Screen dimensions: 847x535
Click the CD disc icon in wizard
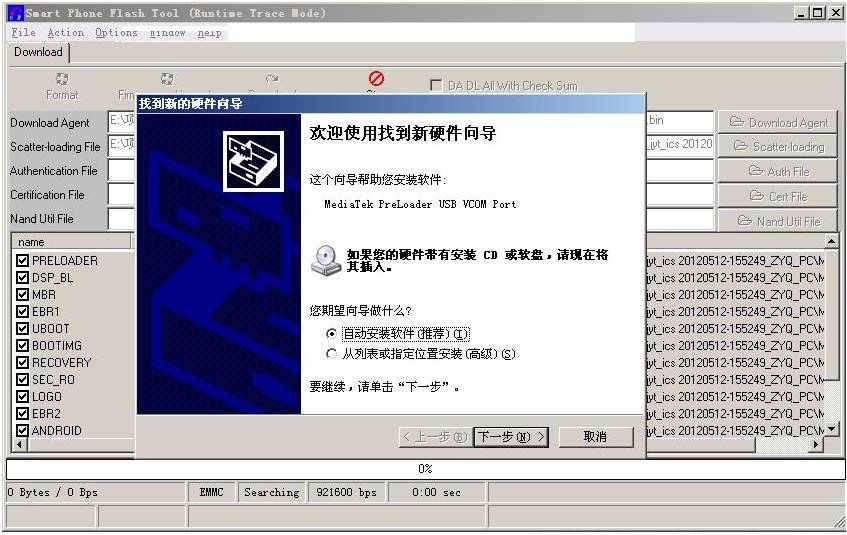point(326,260)
